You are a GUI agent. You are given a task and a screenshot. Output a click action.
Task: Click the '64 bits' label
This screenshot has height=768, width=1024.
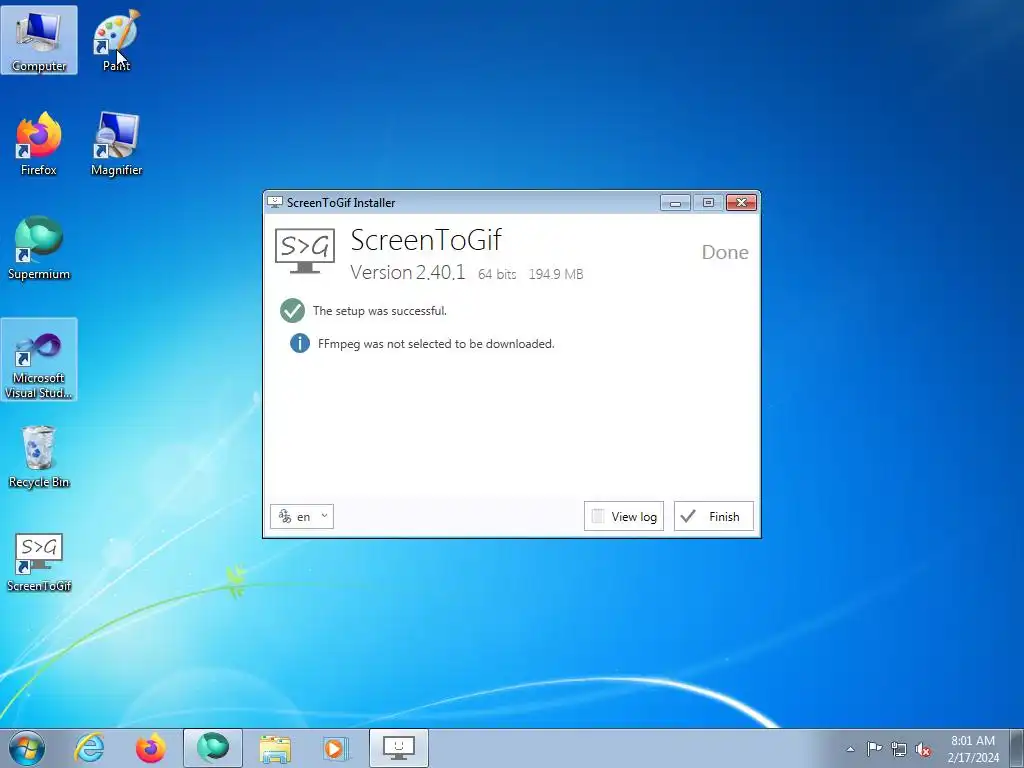click(497, 274)
